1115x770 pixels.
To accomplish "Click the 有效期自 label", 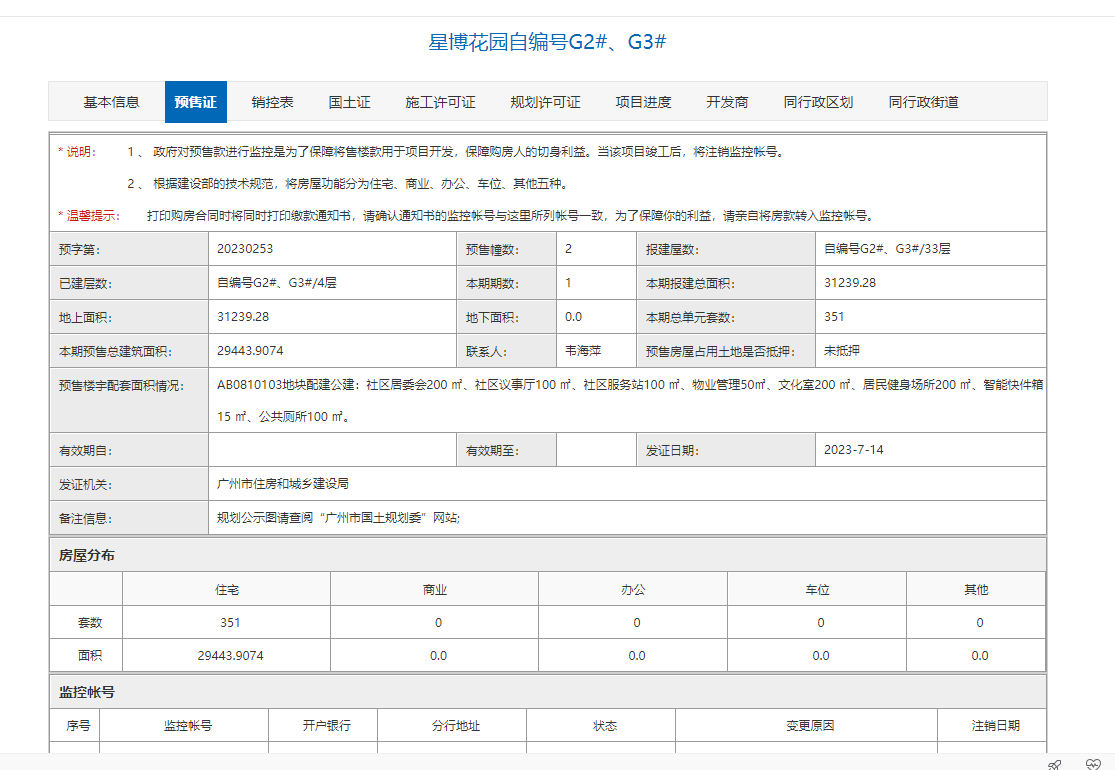I will tap(85, 451).
